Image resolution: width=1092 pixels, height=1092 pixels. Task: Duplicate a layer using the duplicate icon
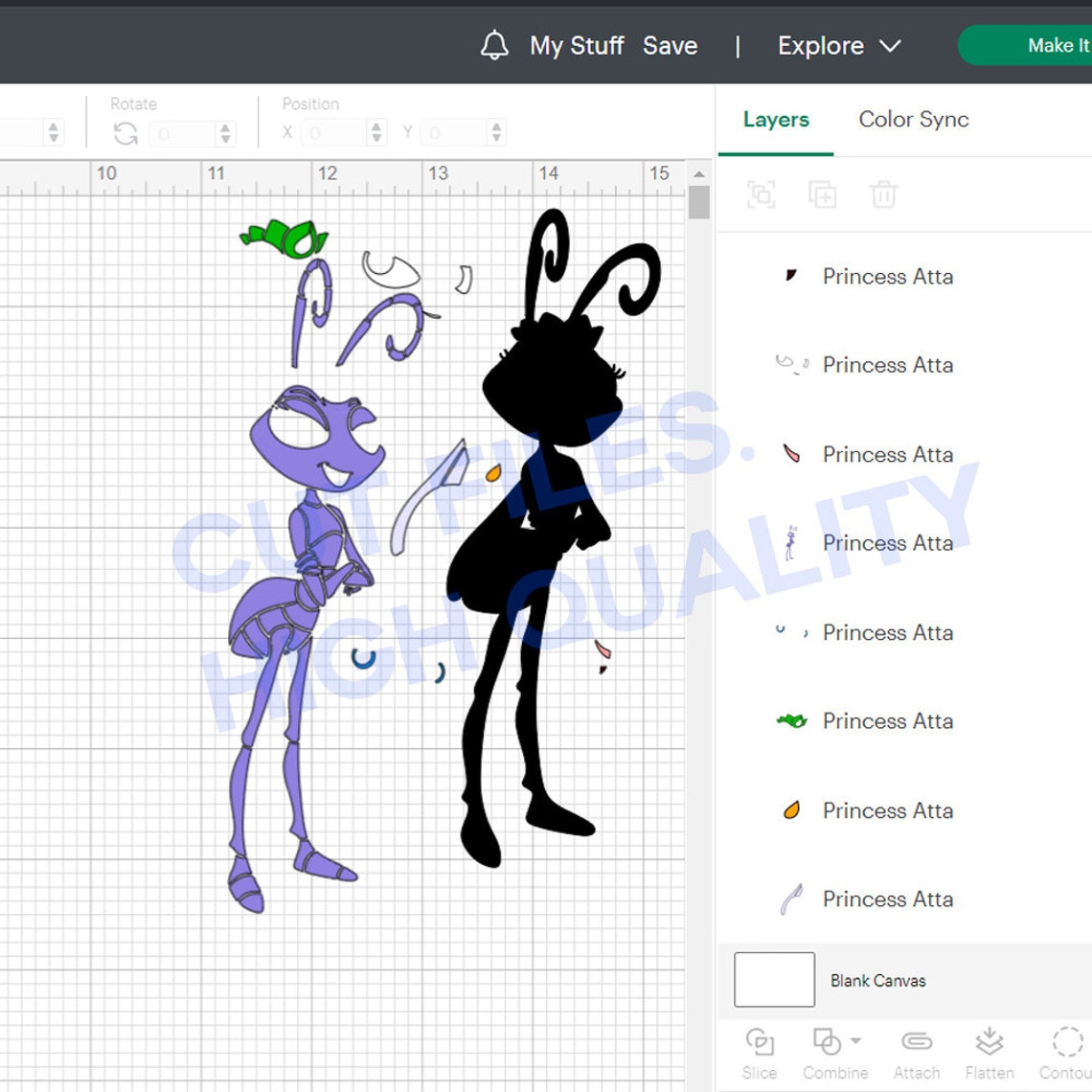822,194
